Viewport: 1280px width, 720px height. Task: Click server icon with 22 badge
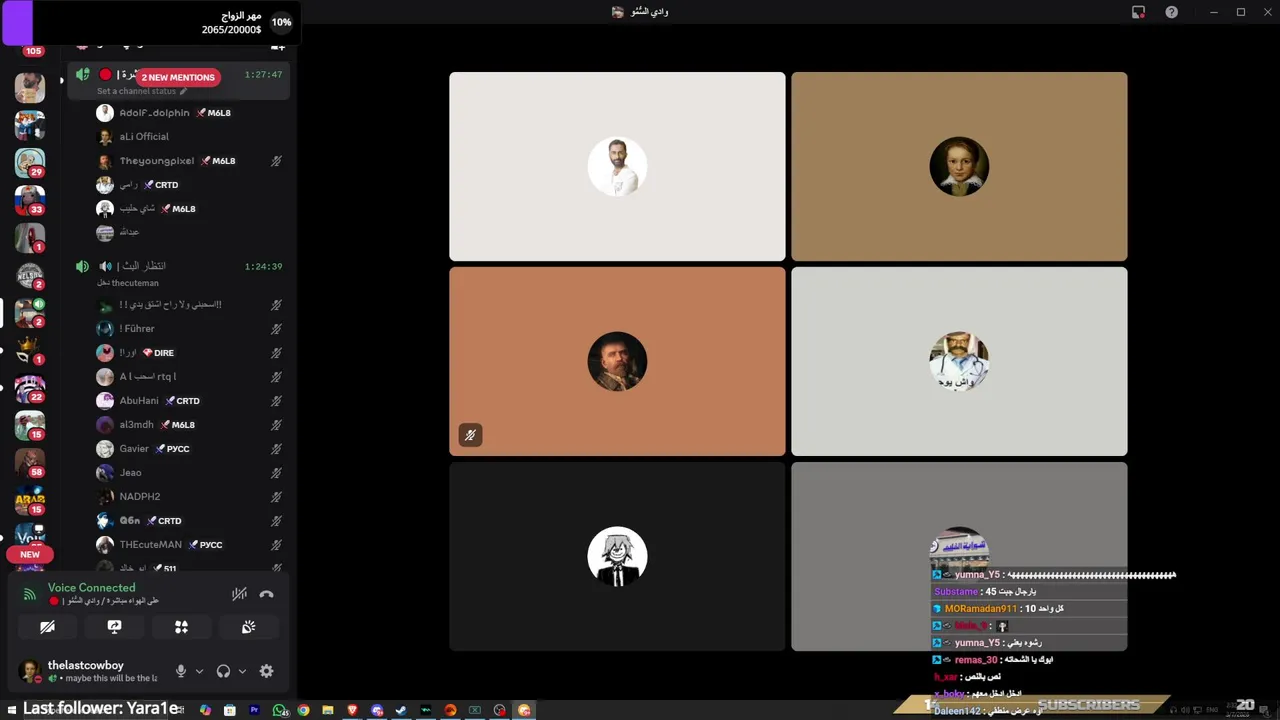click(x=30, y=388)
